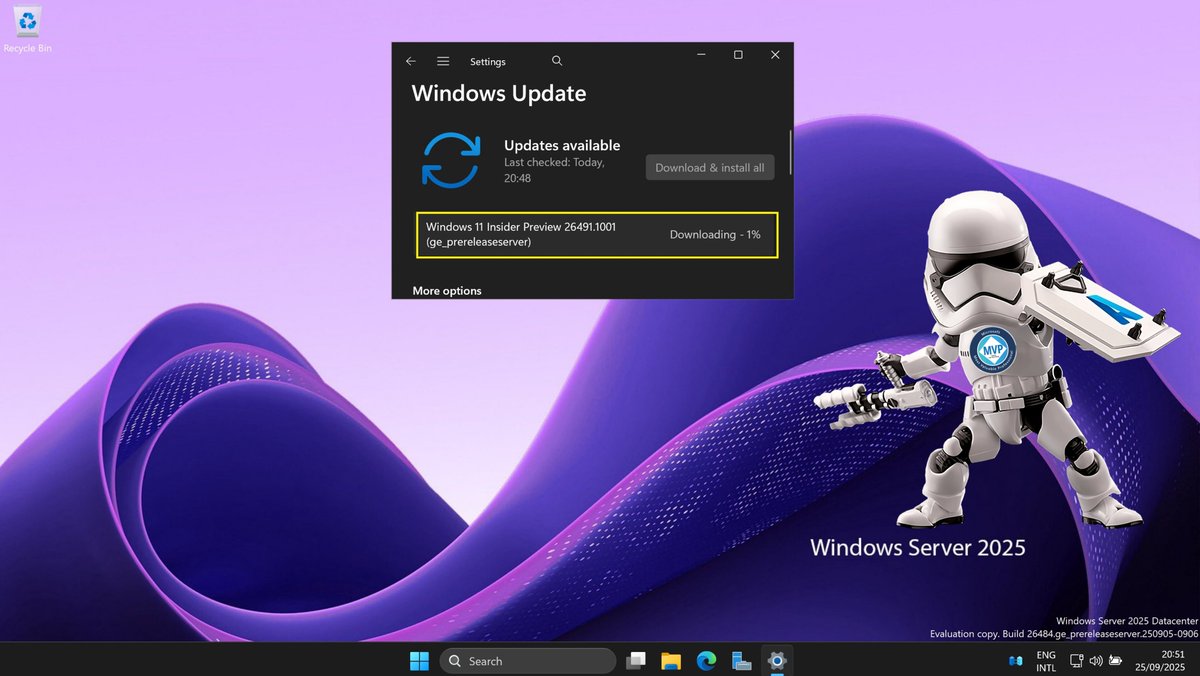
Task: Launch Microsoft Edge from the taskbar
Action: point(706,661)
